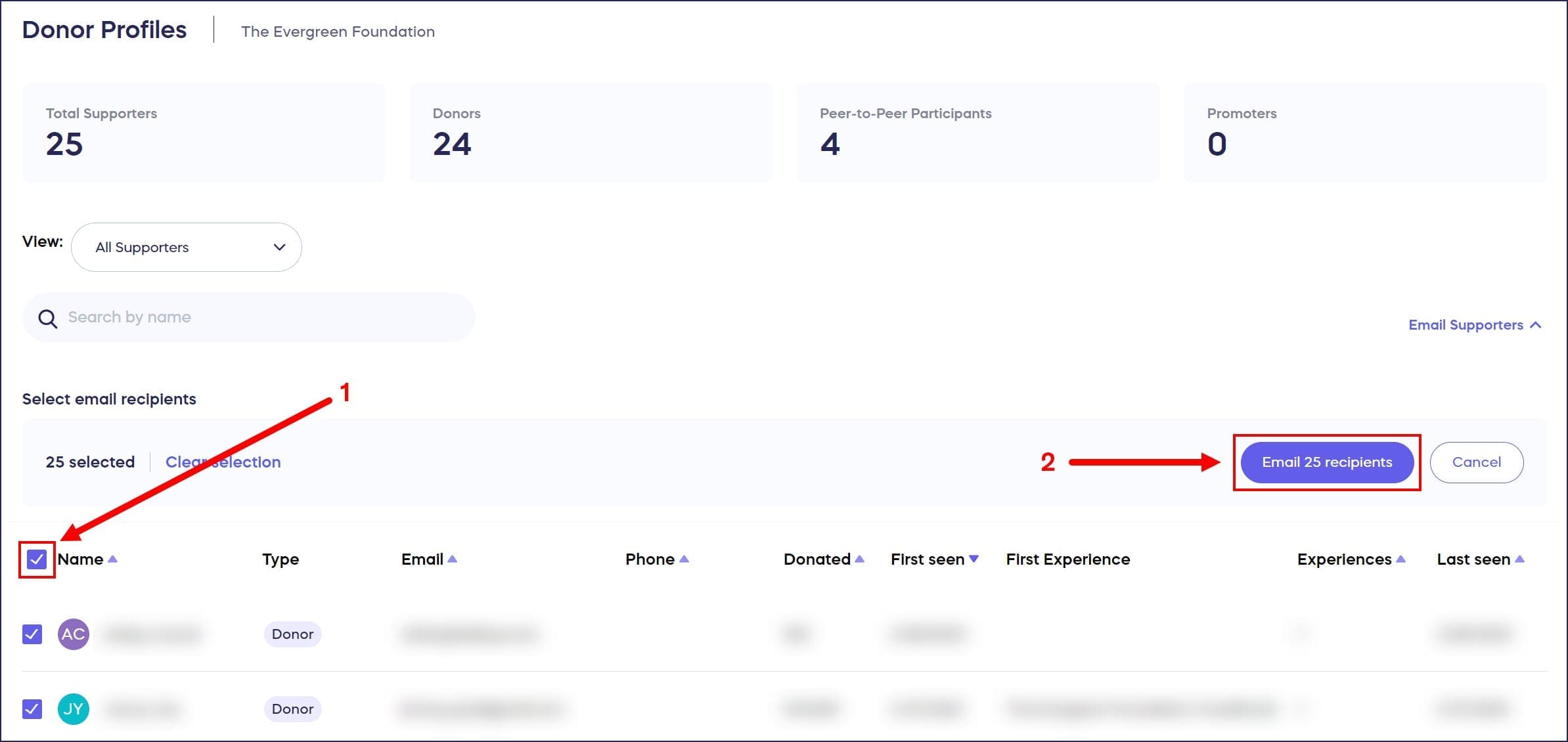Uncheck the JY donor row checkbox
Screen dimensions: 1568x742
coord(32,709)
